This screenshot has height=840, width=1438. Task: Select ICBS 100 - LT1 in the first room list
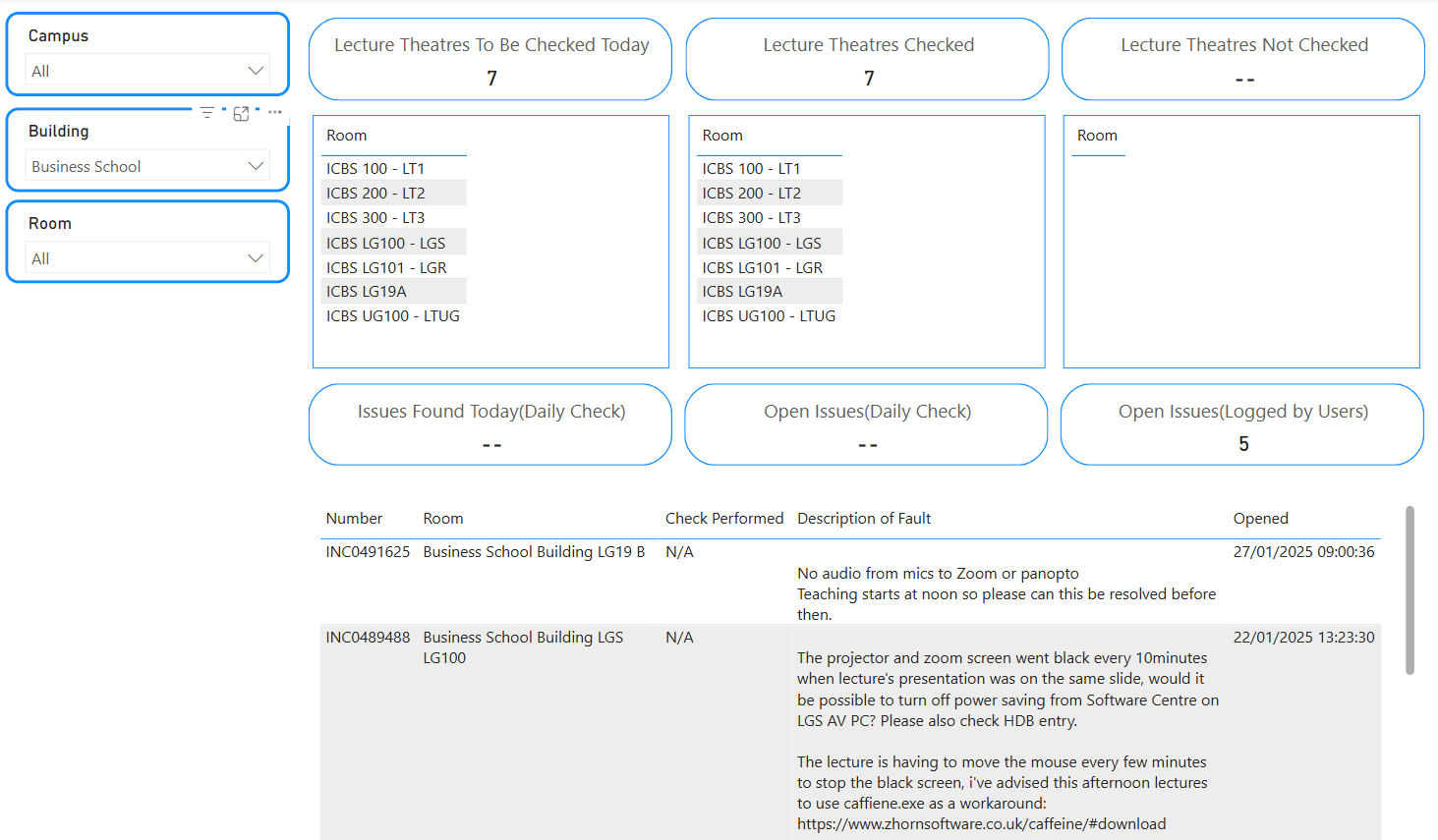coord(375,169)
